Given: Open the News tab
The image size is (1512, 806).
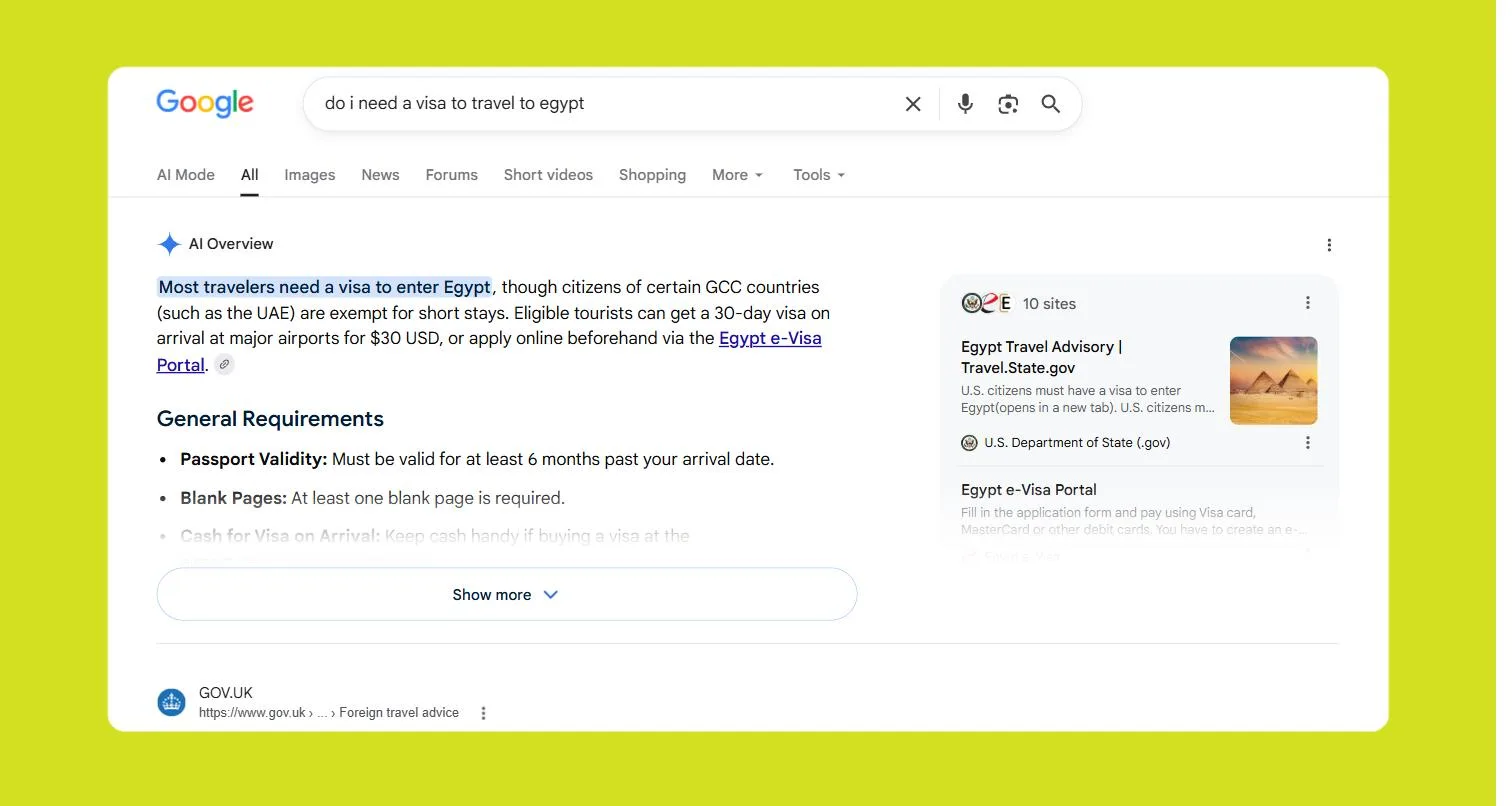Looking at the screenshot, I should (x=380, y=175).
